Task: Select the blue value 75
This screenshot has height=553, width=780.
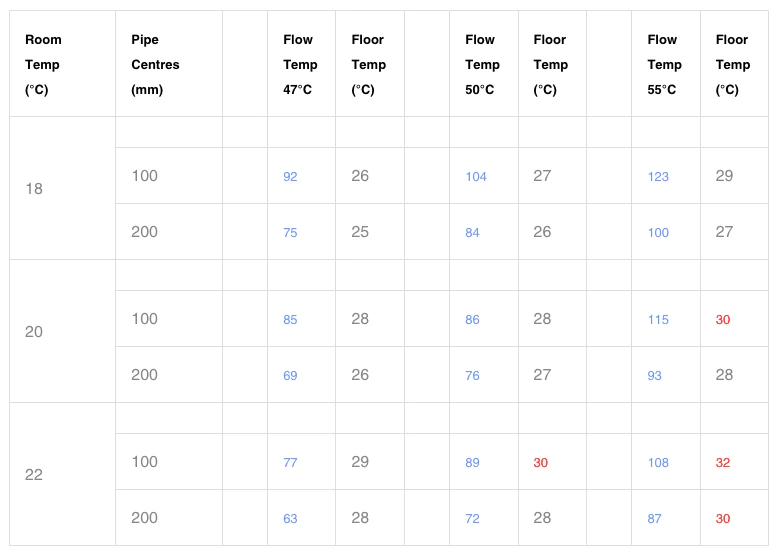Action: (290, 233)
